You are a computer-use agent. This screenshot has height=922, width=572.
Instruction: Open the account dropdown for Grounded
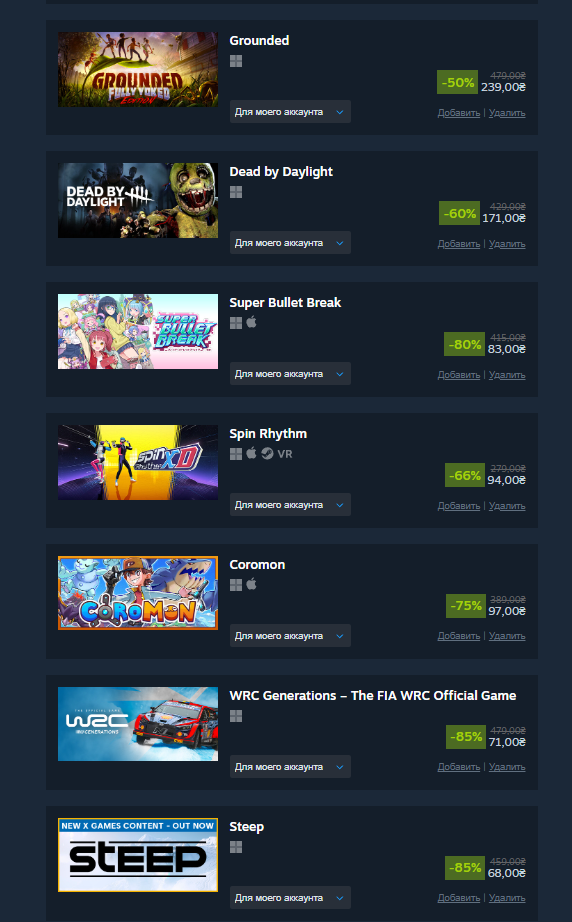click(290, 112)
